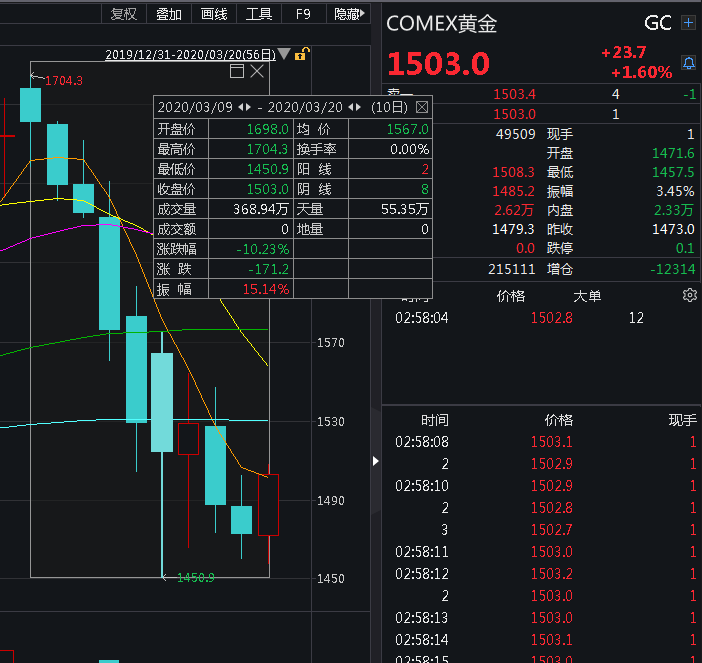702x663 pixels.
Task: Click 涨跌幅 value -10.23%
Action: click(263, 249)
